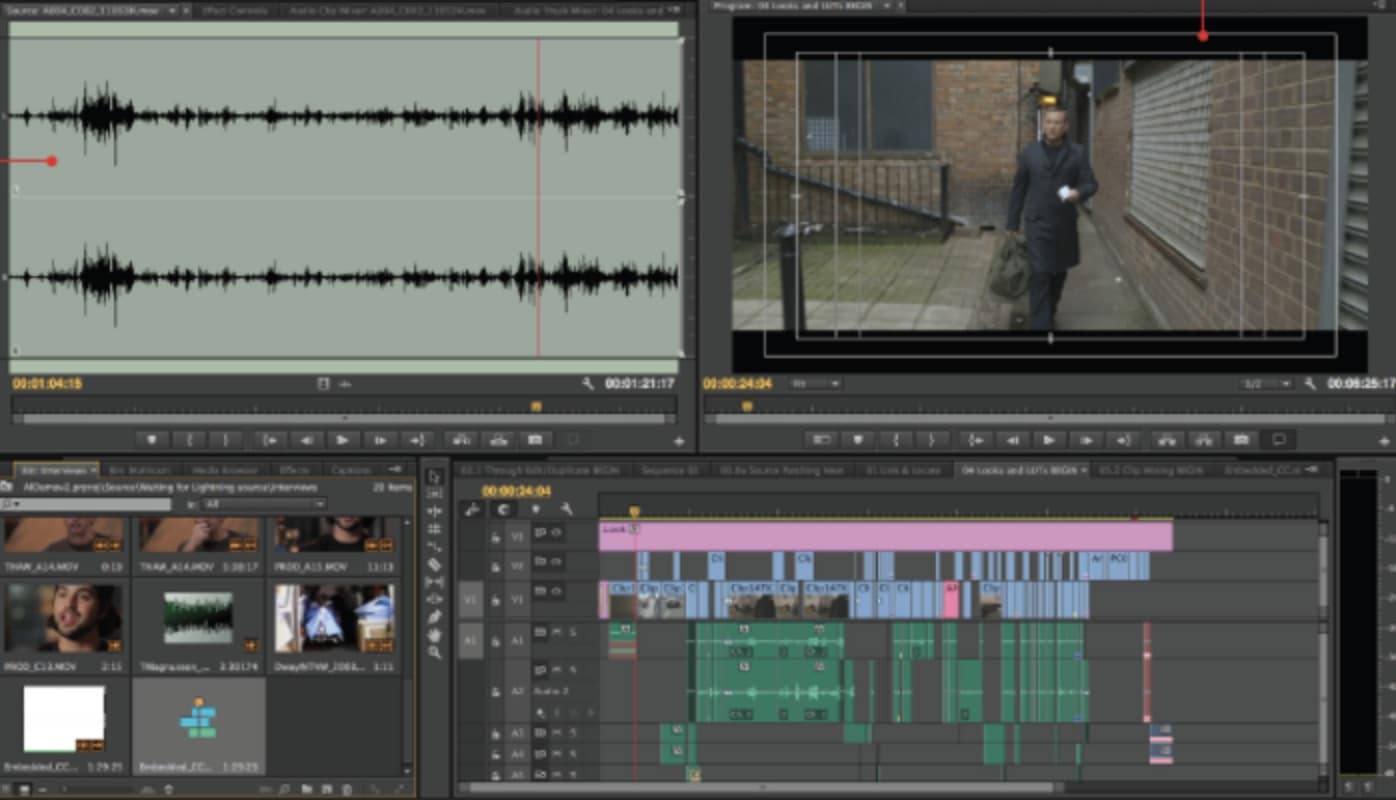Select the Razor tool

[435, 564]
